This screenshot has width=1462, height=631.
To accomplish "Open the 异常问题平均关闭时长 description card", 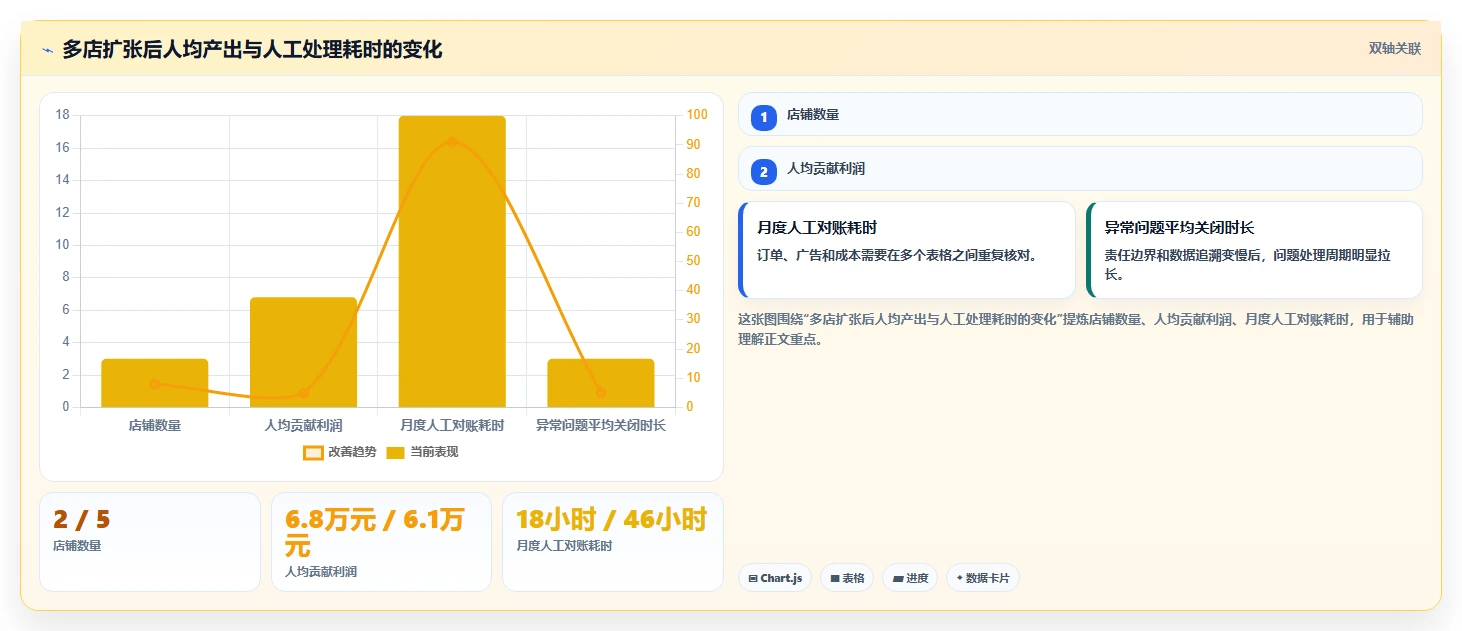I will pyautogui.click(x=1254, y=250).
